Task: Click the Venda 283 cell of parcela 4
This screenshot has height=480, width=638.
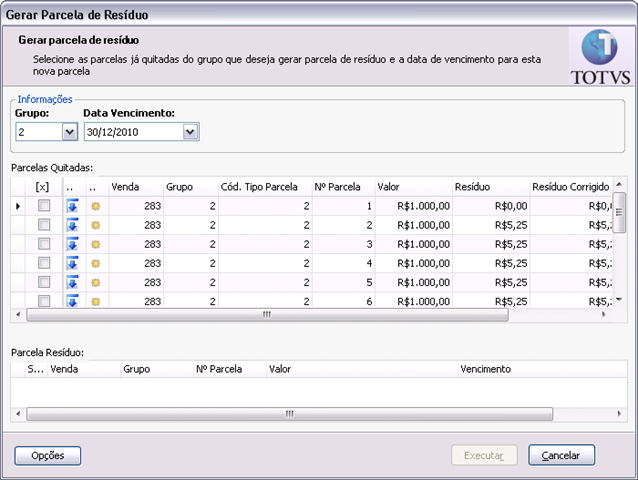Action: coord(136,264)
